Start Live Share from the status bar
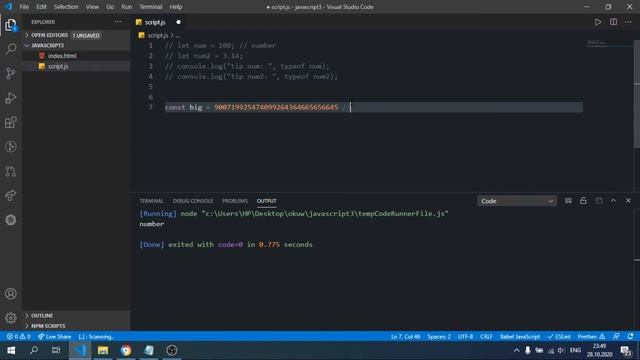 (54, 337)
